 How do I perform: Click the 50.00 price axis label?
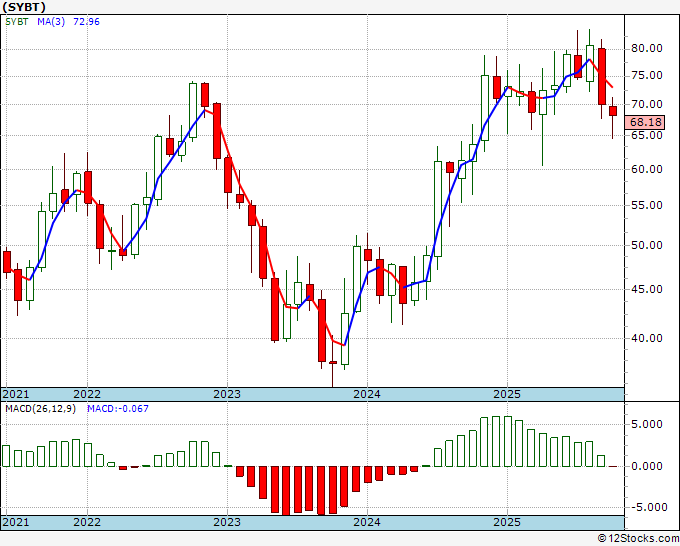click(x=647, y=245)
